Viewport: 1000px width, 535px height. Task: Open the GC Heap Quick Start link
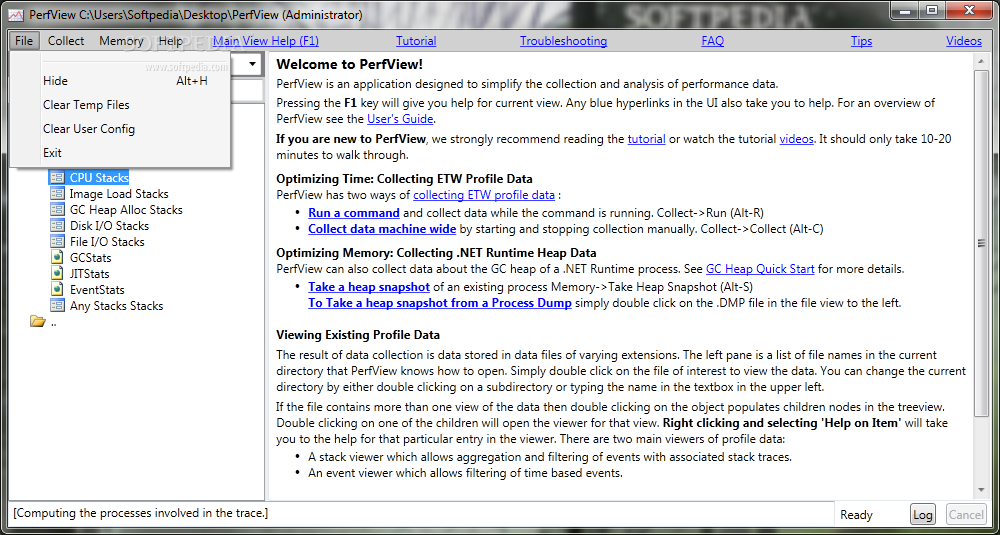tap(760, 268)
